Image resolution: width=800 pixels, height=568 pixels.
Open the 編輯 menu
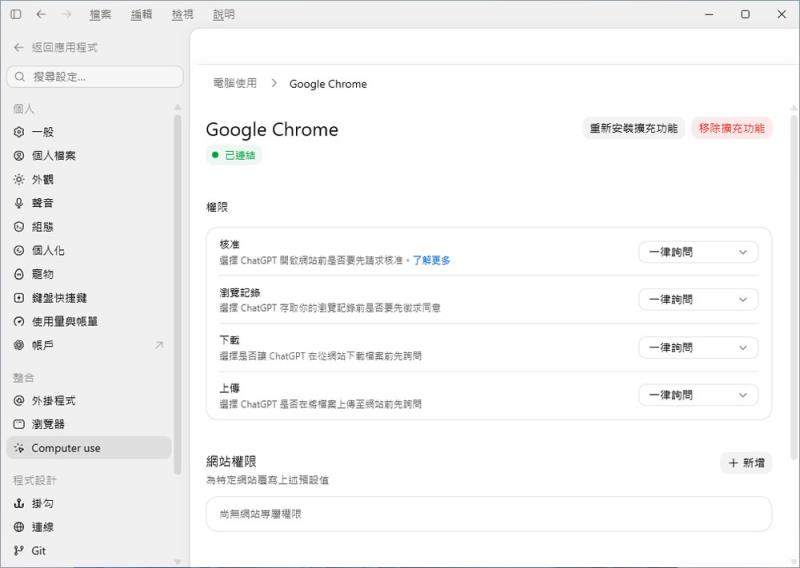[x=141, y=15]
